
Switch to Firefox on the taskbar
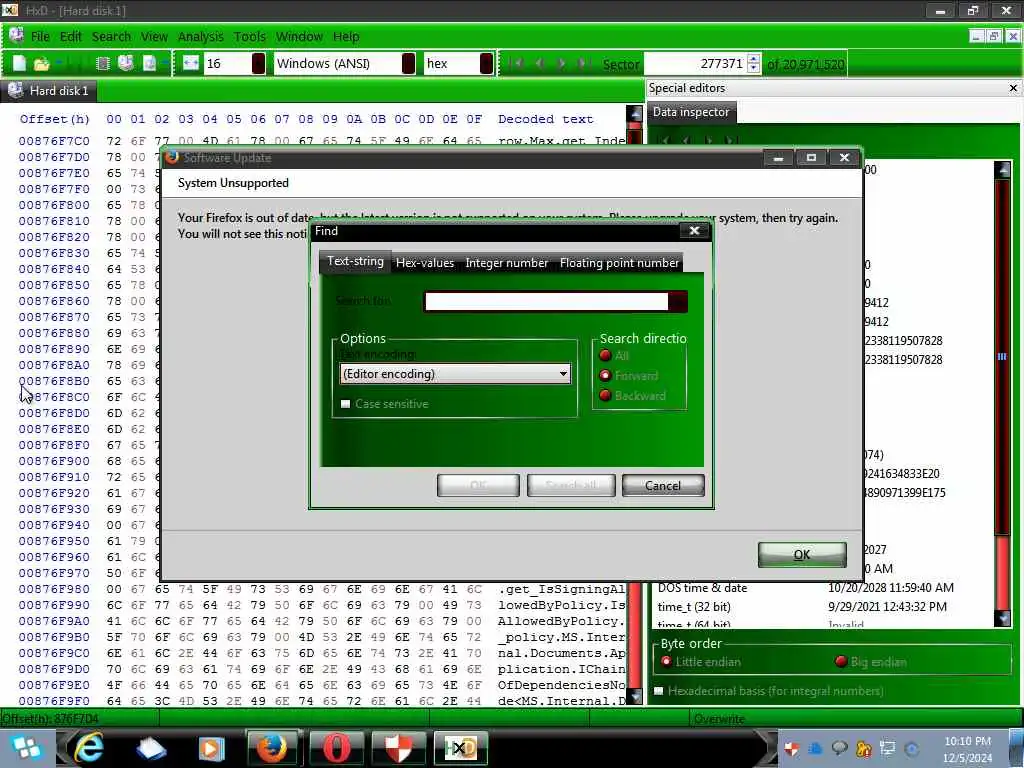(x=272, y=748)
